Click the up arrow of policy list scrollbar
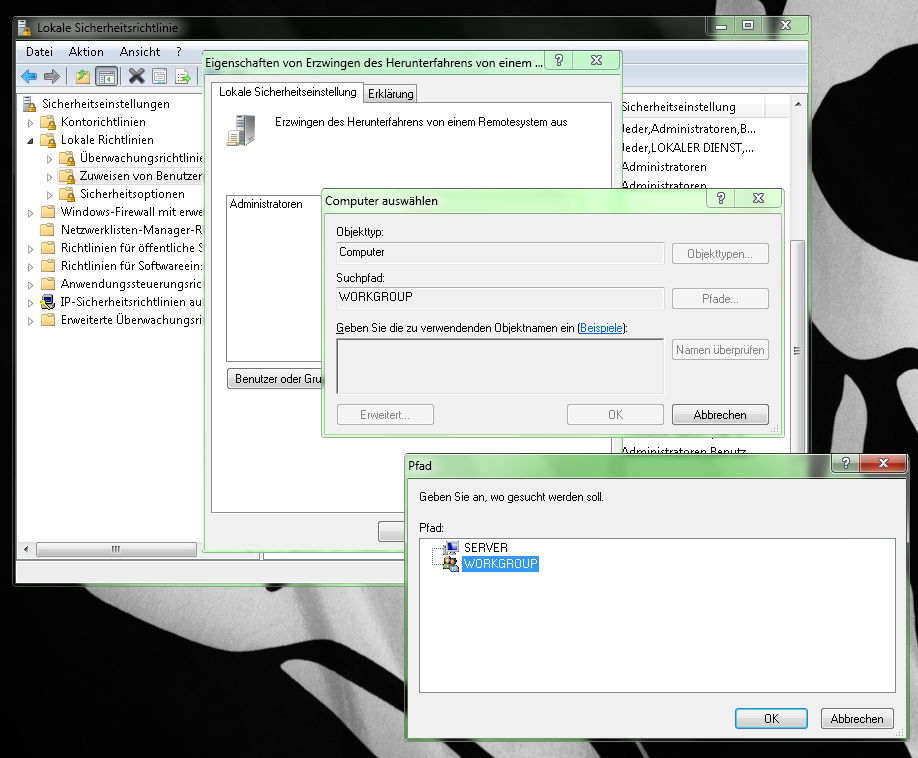The image size is (918, 758). click(798, 104)
